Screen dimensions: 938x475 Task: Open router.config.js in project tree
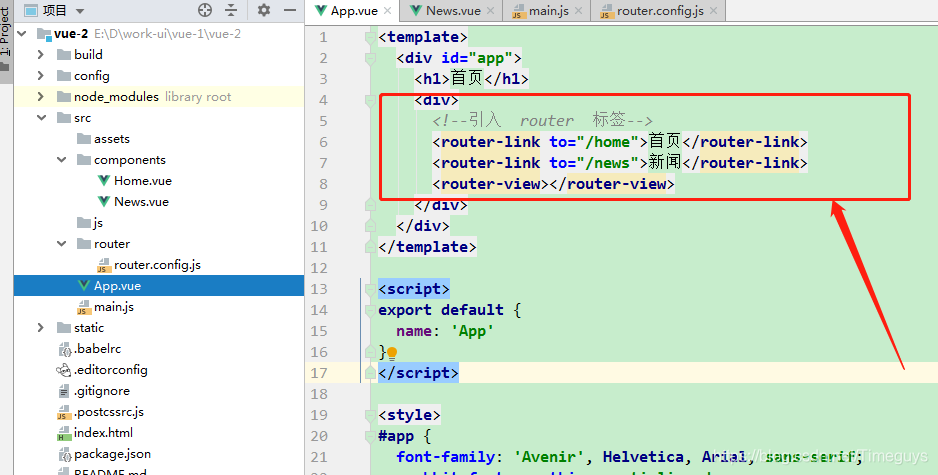coord(157,265)
